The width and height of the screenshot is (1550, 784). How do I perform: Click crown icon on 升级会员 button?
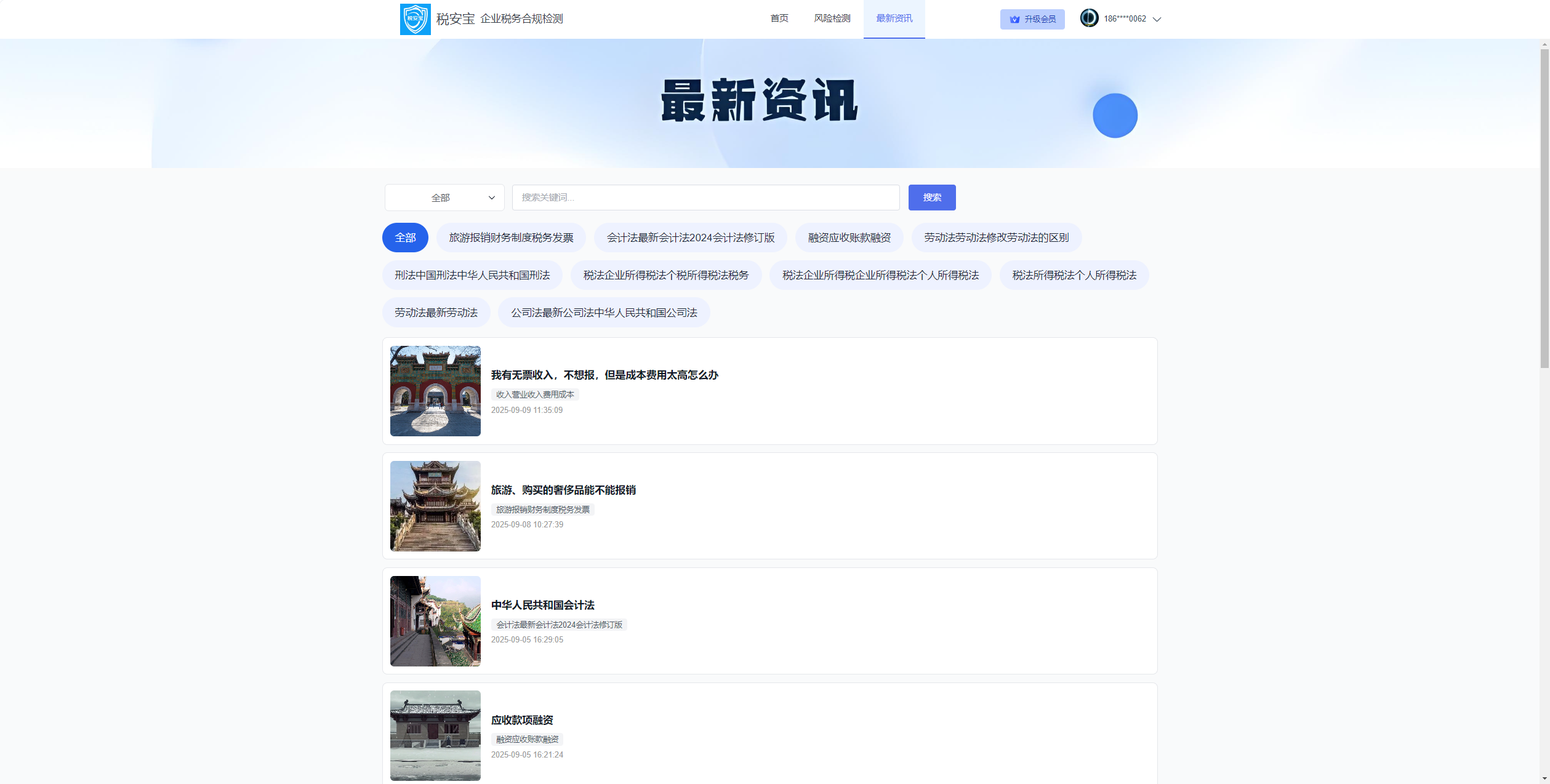point(1014,20)
